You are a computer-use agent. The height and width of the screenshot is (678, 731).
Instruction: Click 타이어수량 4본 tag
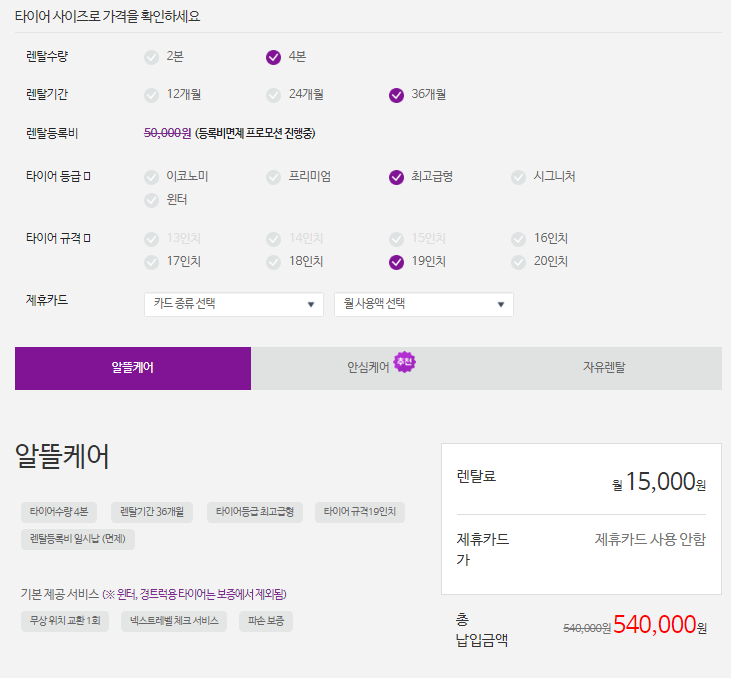pyautogui.click(x=59, y=512)
